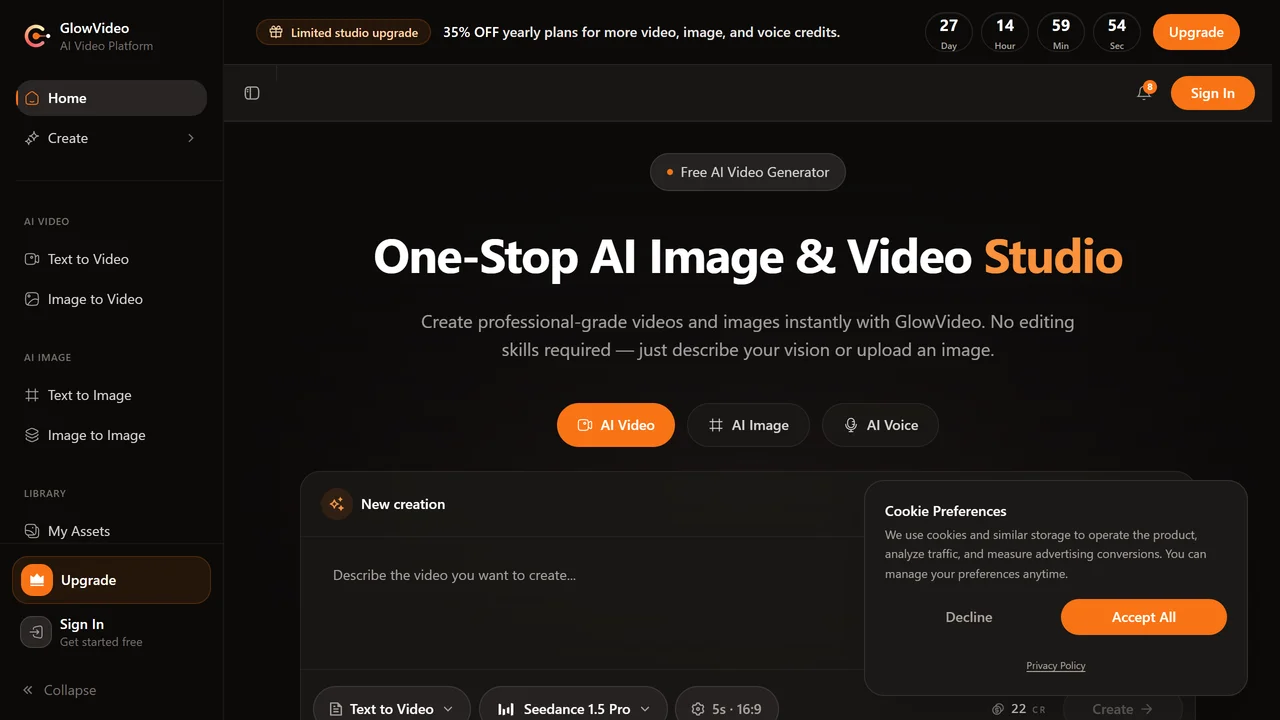Click the 27 Day countdown cell
The height and width of the screenshot is (720, 1280).
pyautogui.click(x=949, y=32)
